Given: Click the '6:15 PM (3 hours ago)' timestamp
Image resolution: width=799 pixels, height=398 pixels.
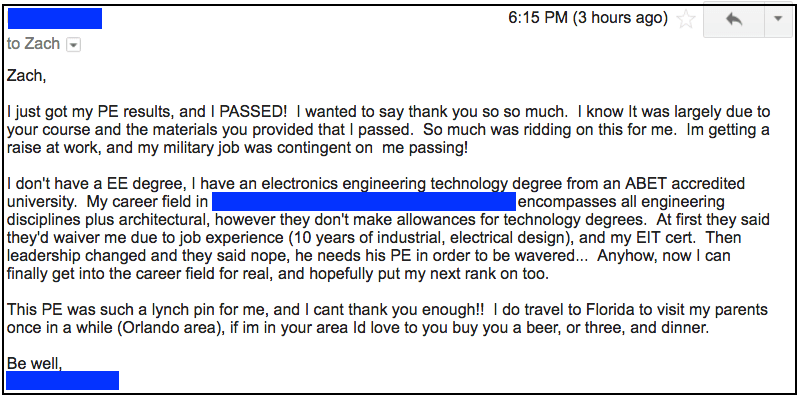Looking at the screenshot, I should (x=588, y=18).
